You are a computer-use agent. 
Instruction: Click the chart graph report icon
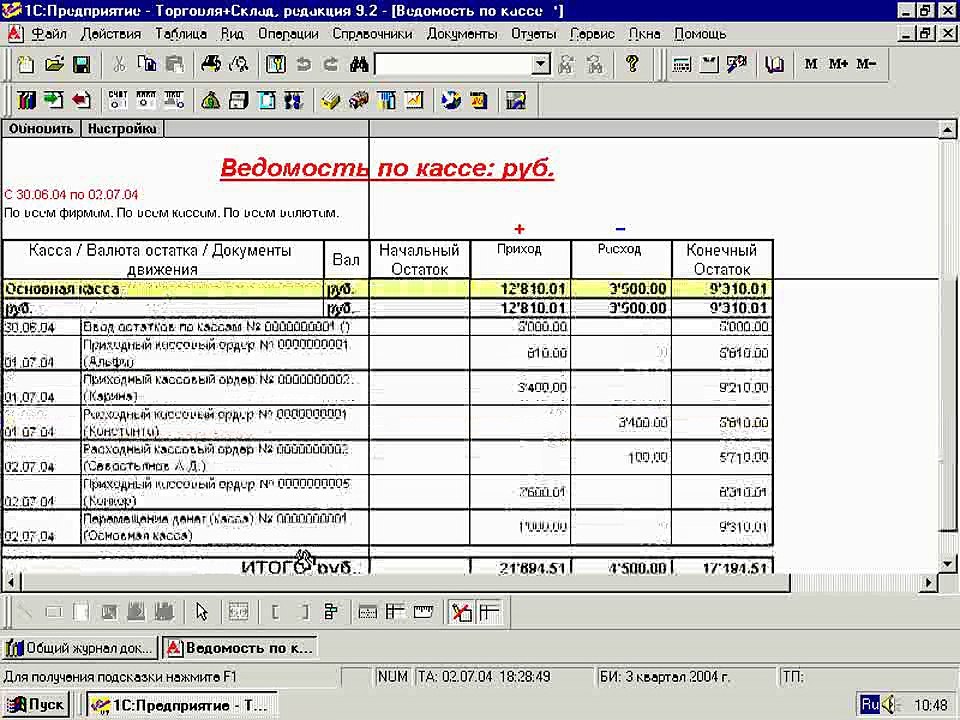pyautogui.click(x=414, y=100)
